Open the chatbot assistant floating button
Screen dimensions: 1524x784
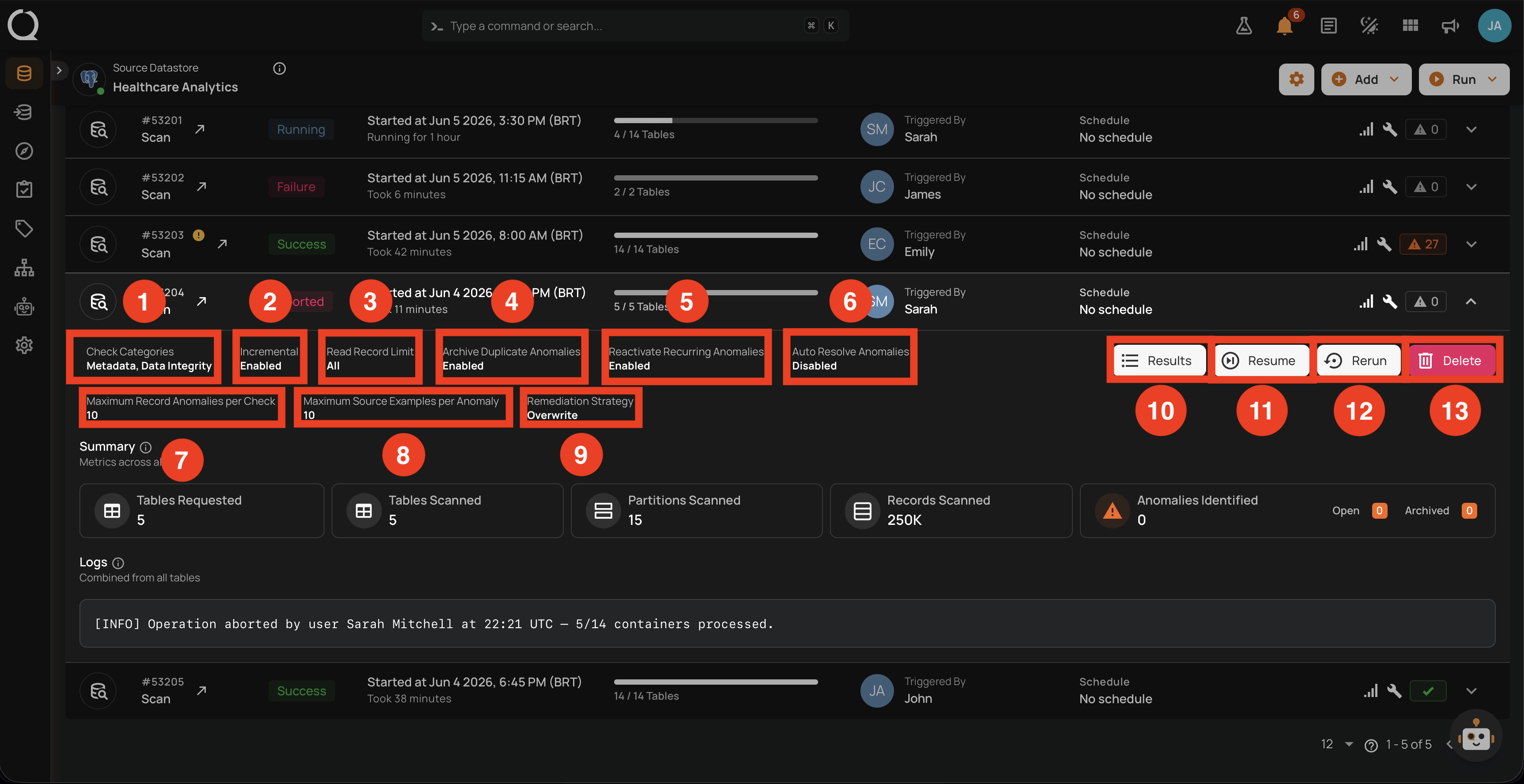[x=1475, y=737]
